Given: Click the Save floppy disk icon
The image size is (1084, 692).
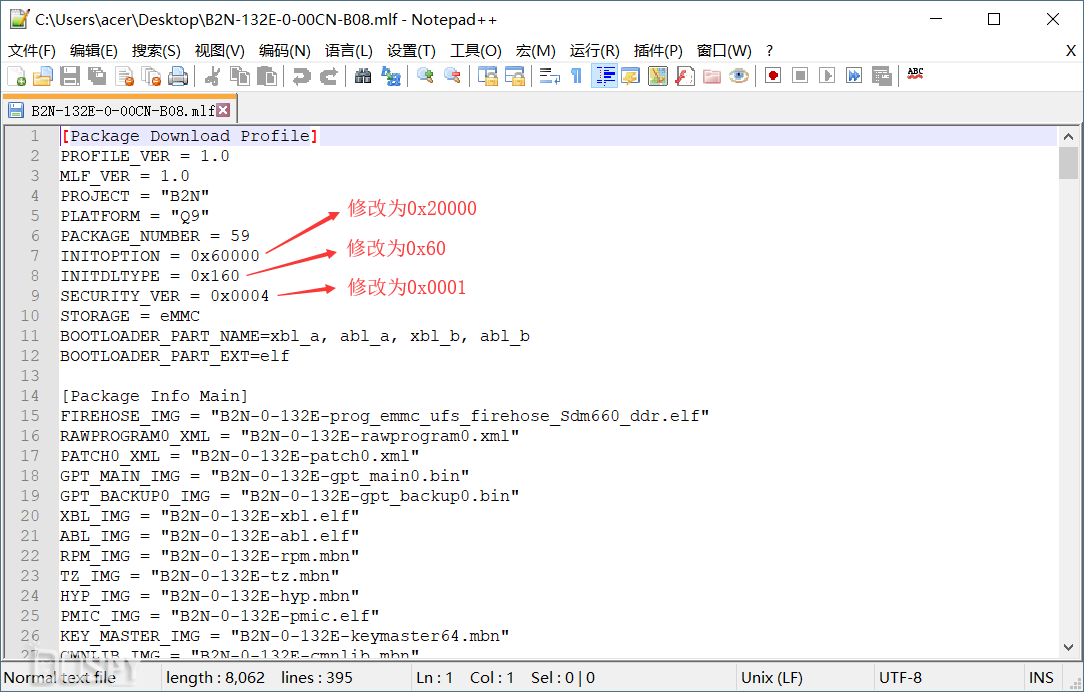Looking at the screenshot, I should [70, 76].
